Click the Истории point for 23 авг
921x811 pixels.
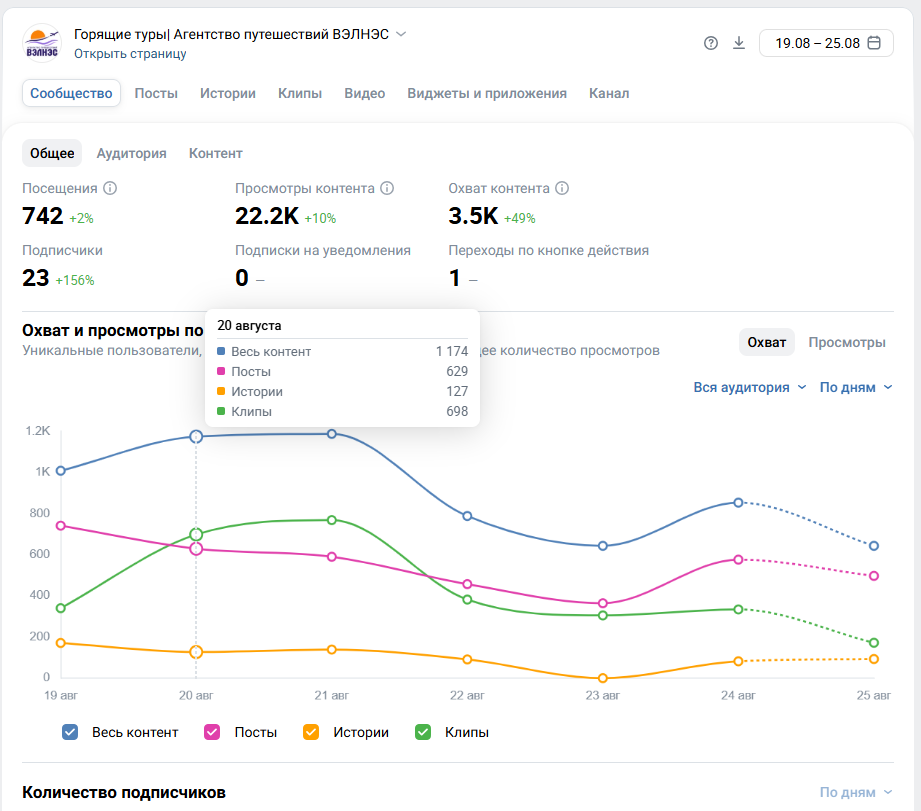click(603, 678)
